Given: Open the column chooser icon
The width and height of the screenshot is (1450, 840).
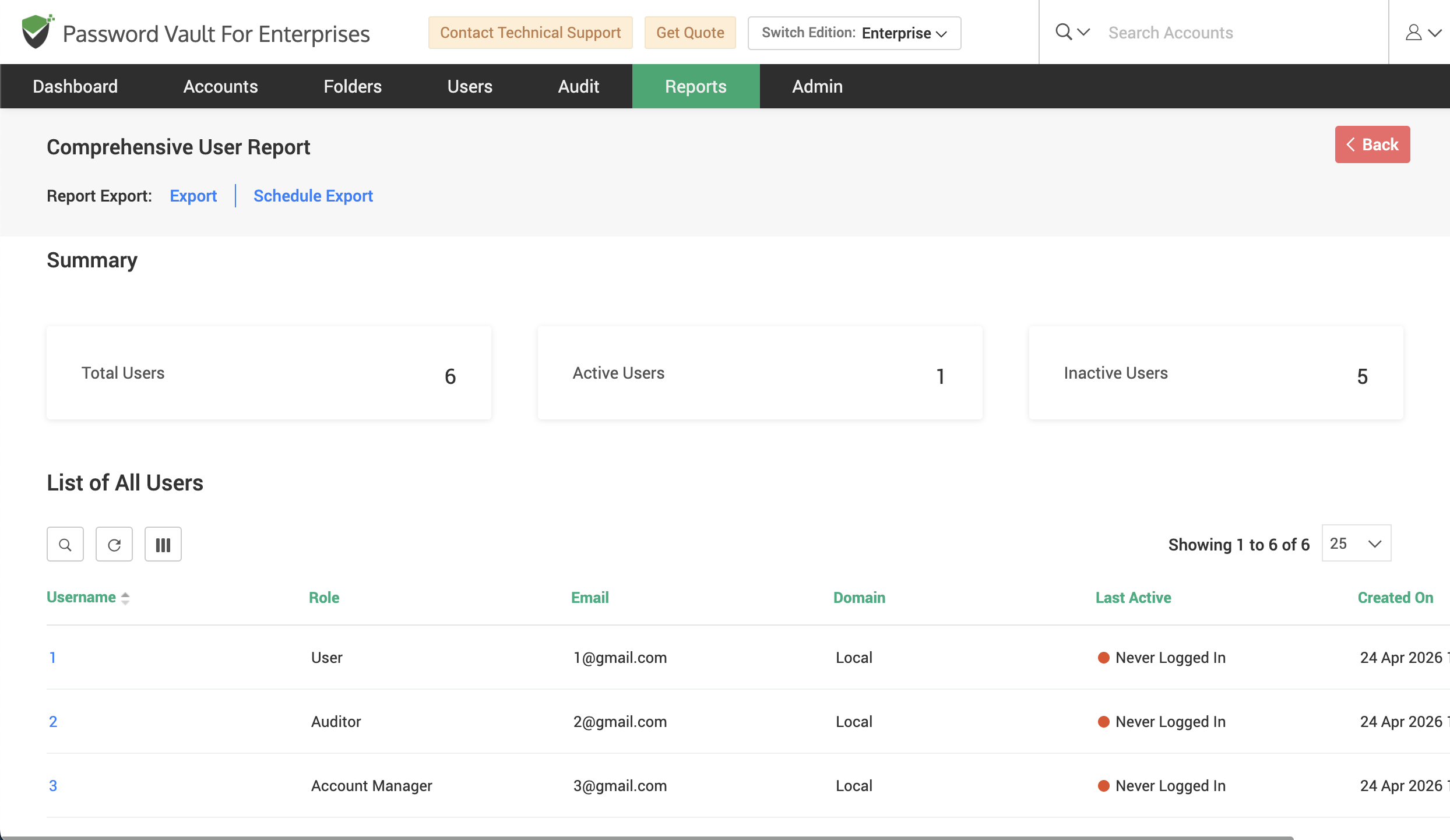Looking at the screenshot, I should pos(163,545).
